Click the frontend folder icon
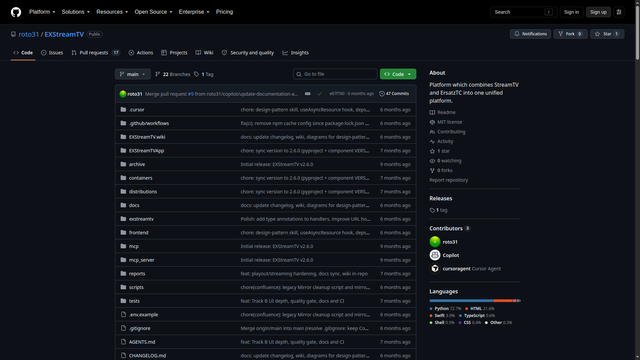The image size is (640, 360). 123,232
